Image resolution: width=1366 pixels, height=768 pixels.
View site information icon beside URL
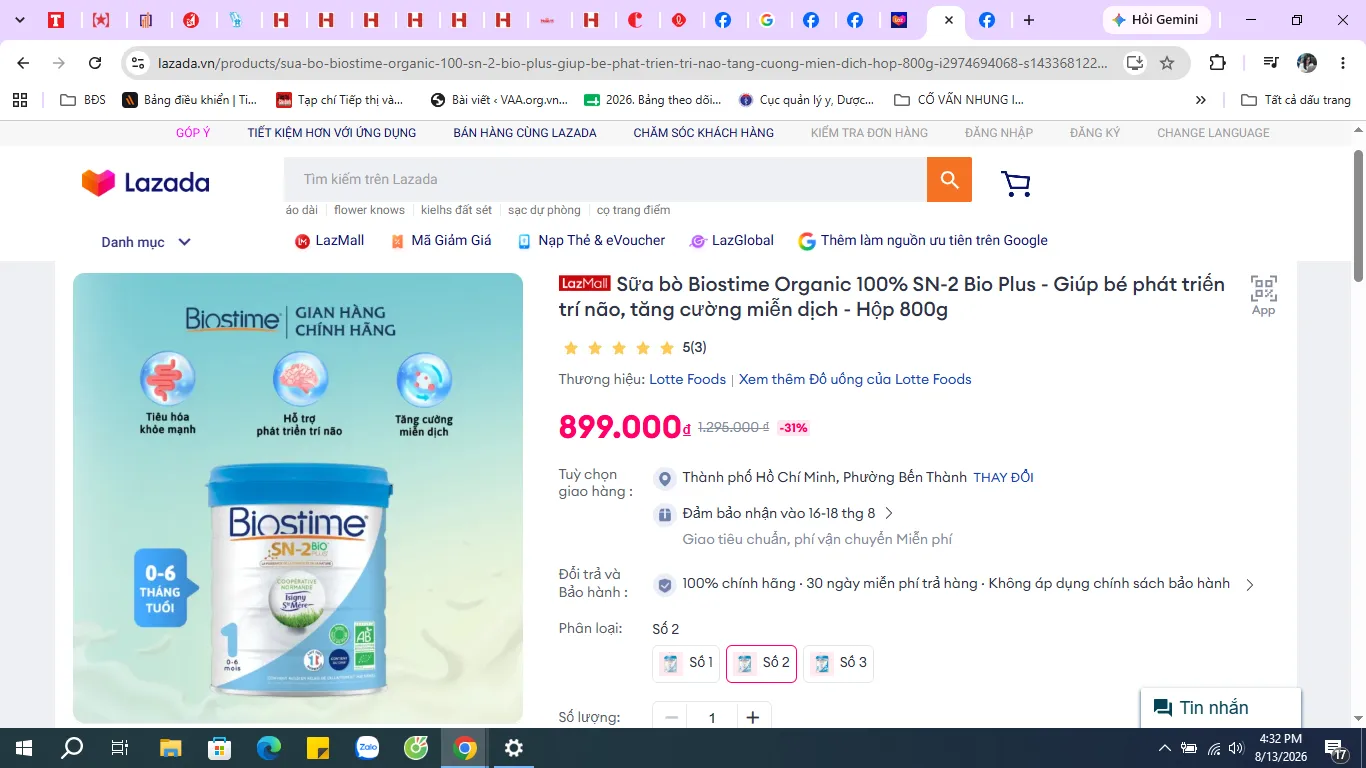138,63
